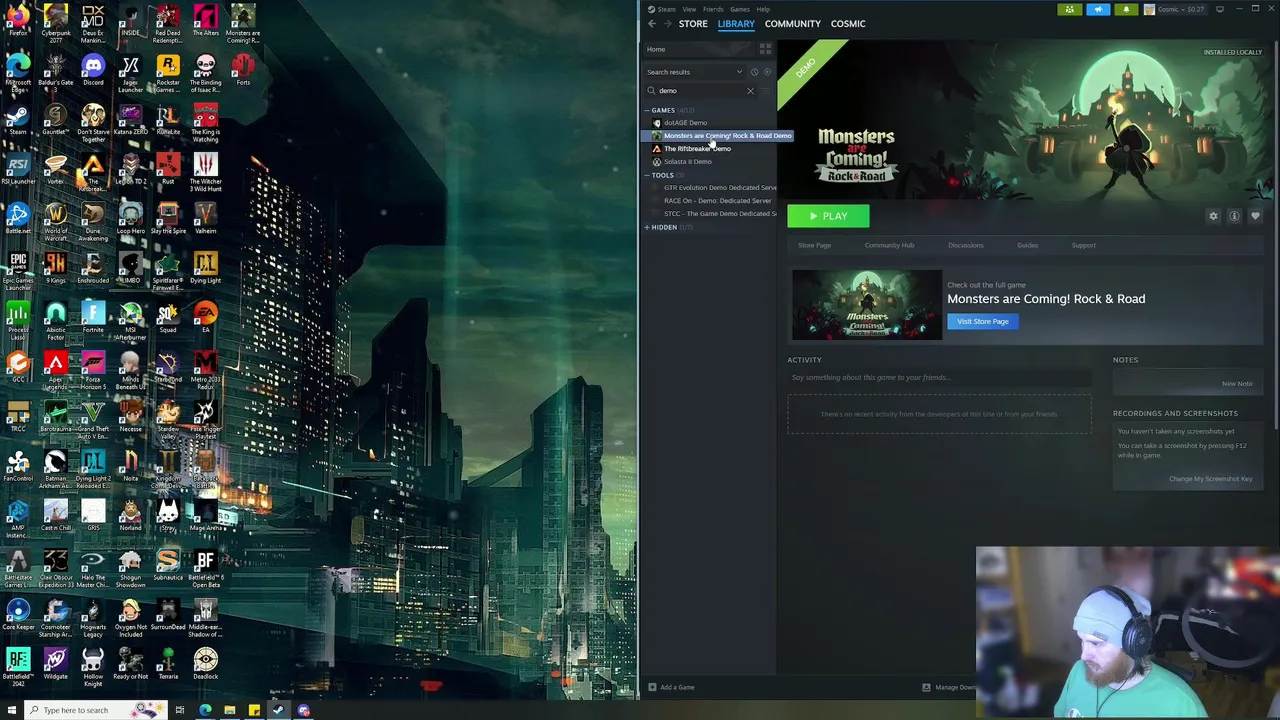This screenshot has height=720, width=1280.
Task: Open the Steam icon on the taskbar
Action: click(278, 710)
